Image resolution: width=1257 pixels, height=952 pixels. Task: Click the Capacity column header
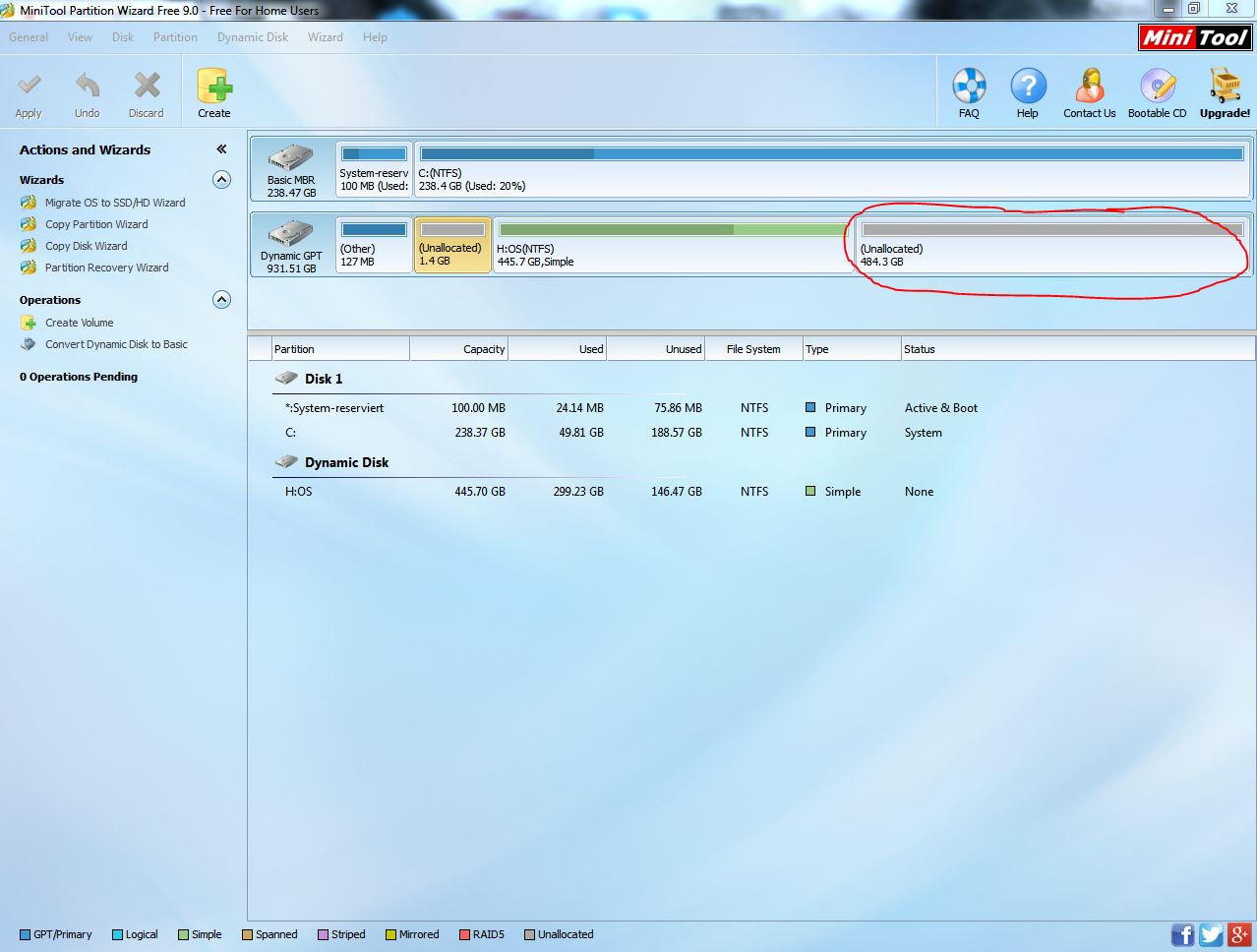click(x=459, y=349)
